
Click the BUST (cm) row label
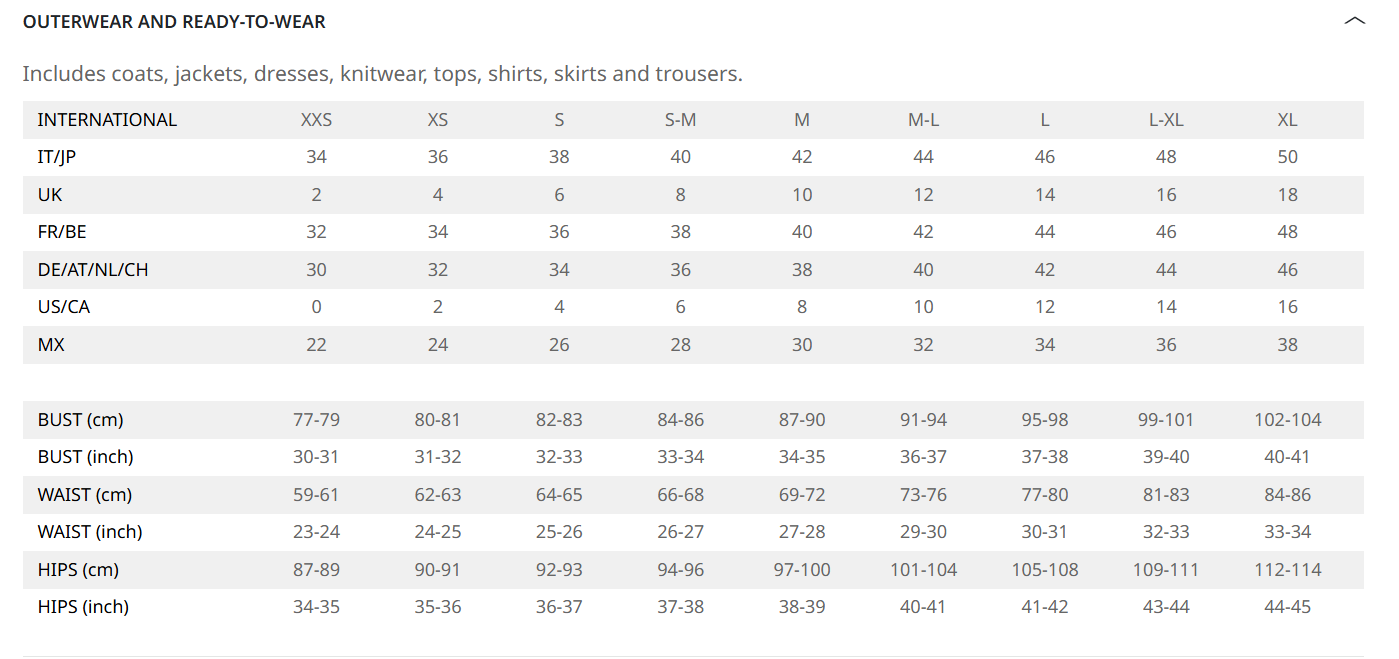tap(81, 420)
